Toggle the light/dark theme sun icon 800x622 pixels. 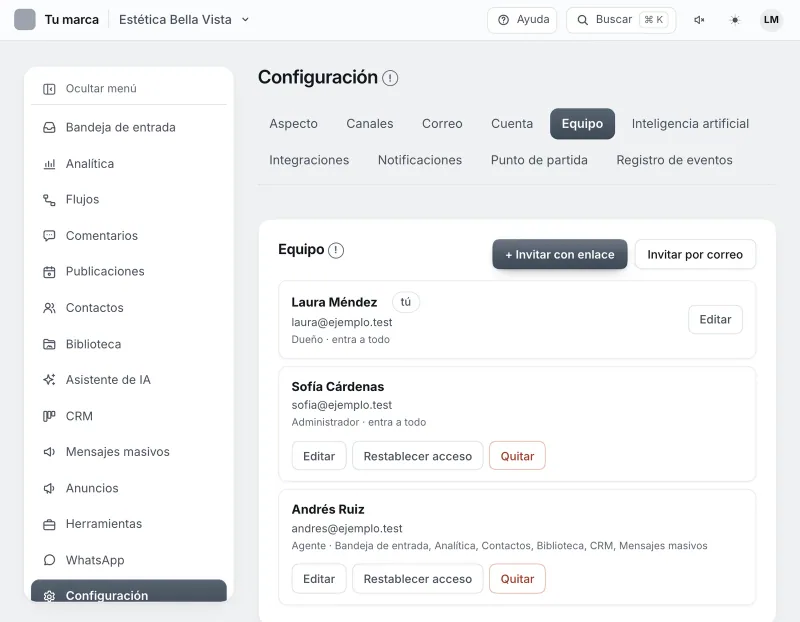pyautogui.click(x=735, y=20)
